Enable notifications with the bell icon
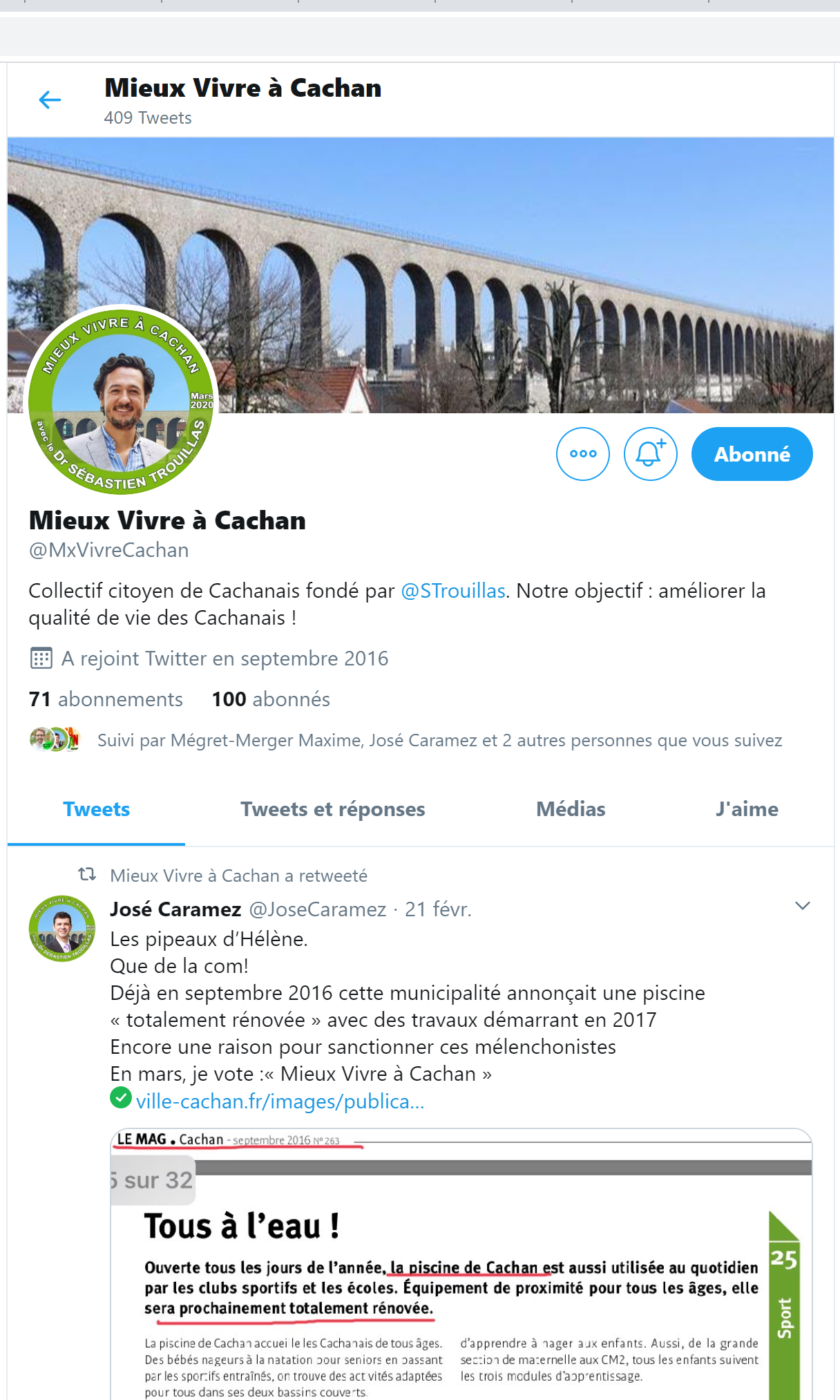Image resolution: width=840 pixels, height=1400 pixels. point(650,454)
